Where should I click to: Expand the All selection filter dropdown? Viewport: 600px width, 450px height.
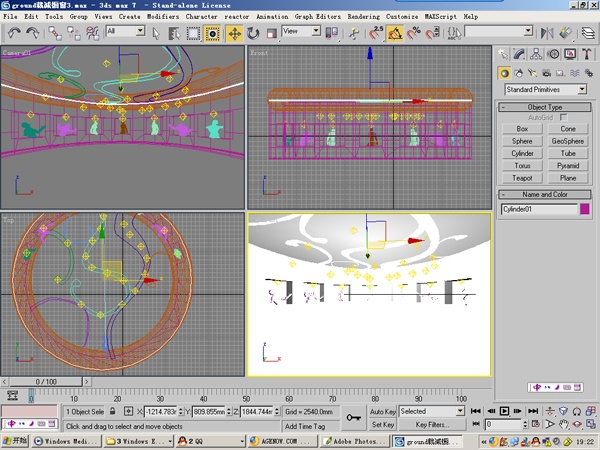click(125, 31)
